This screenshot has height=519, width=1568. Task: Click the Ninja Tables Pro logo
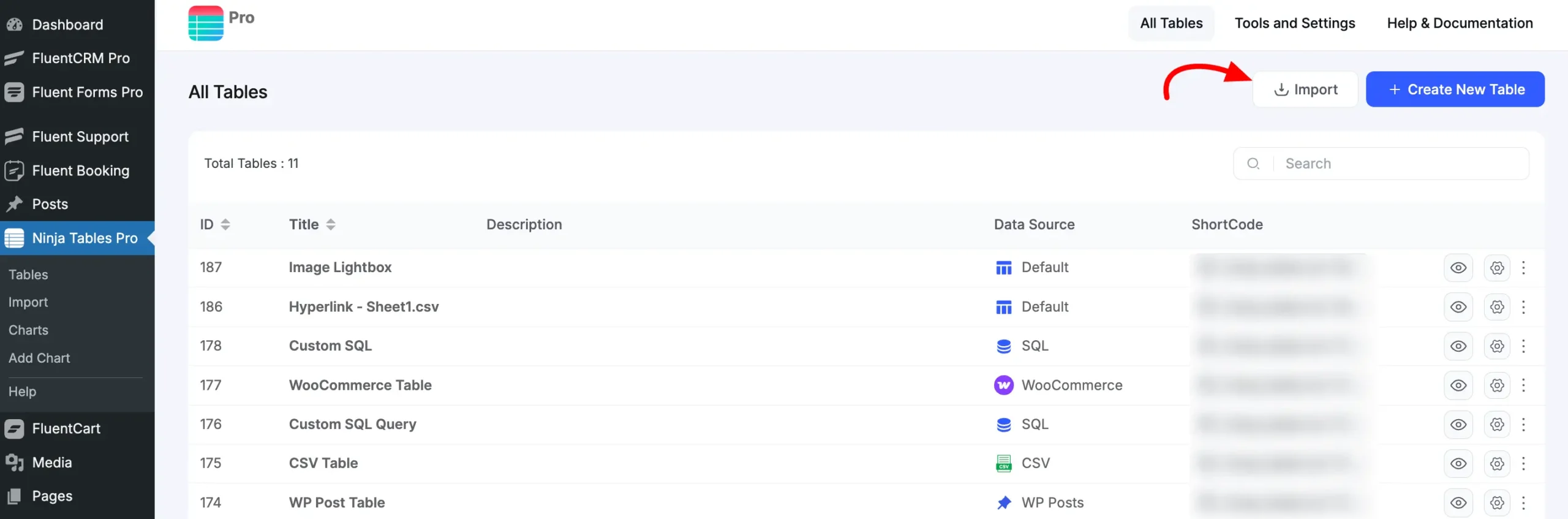point(206,23)
